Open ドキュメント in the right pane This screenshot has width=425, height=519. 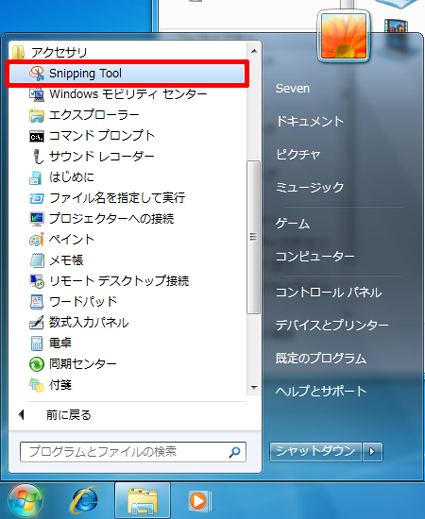click(310, 121)
